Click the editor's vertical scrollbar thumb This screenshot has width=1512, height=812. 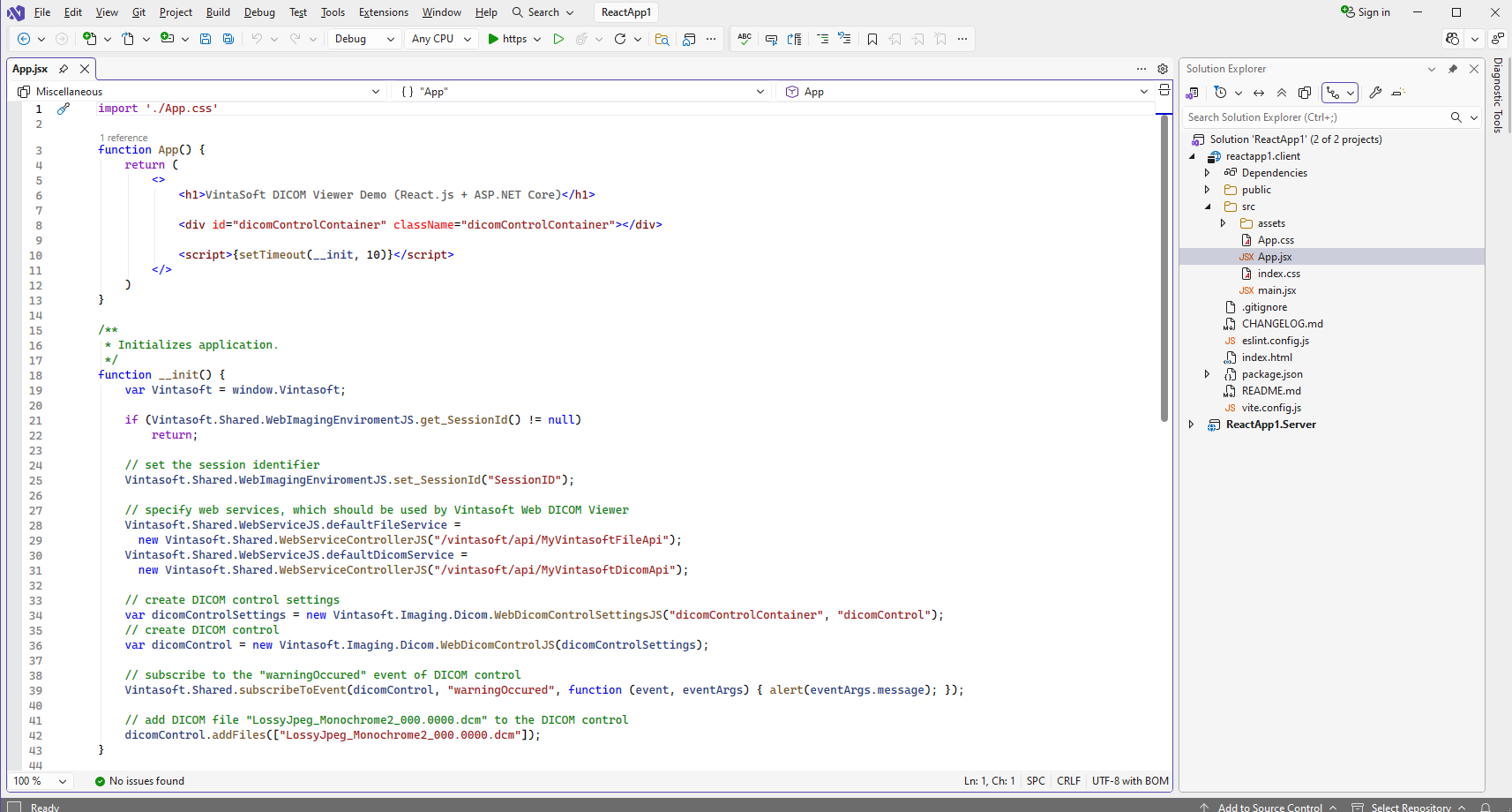coord(1164,269)
